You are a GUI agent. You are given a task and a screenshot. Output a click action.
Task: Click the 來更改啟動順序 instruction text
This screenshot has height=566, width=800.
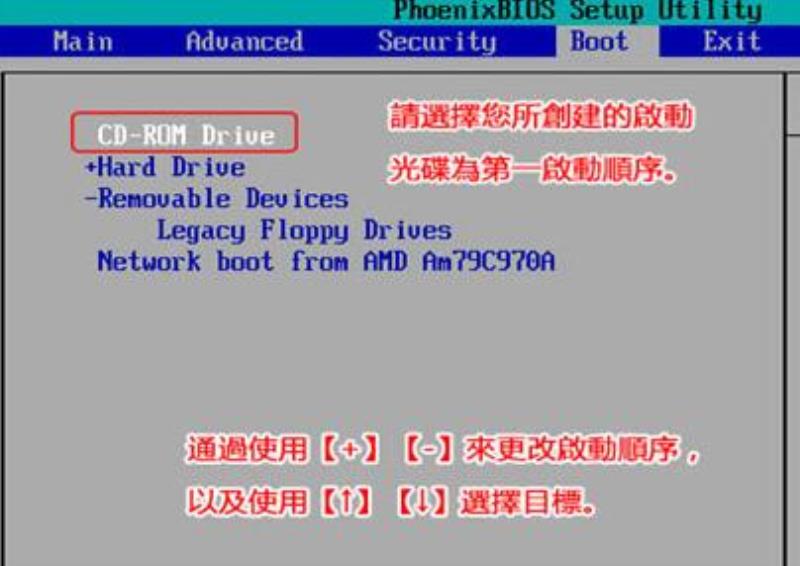point(572,449)
